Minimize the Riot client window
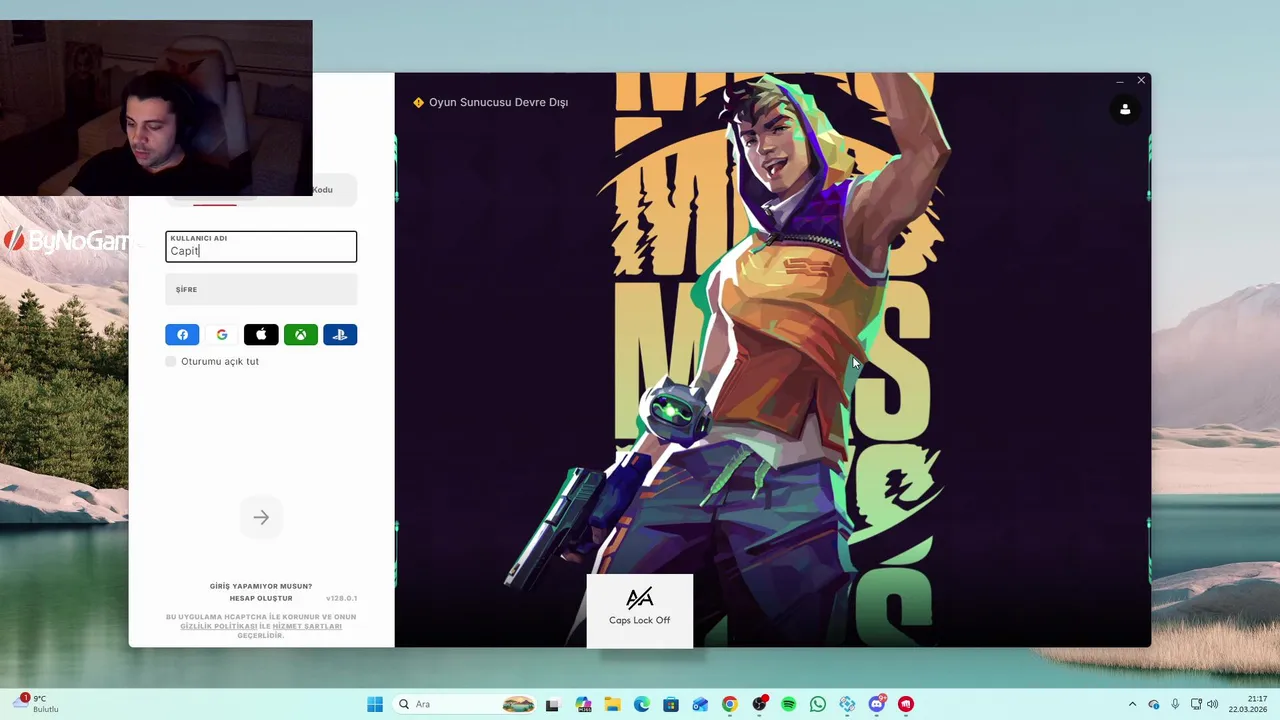 pyautogui.click(x=1119, y=80)
